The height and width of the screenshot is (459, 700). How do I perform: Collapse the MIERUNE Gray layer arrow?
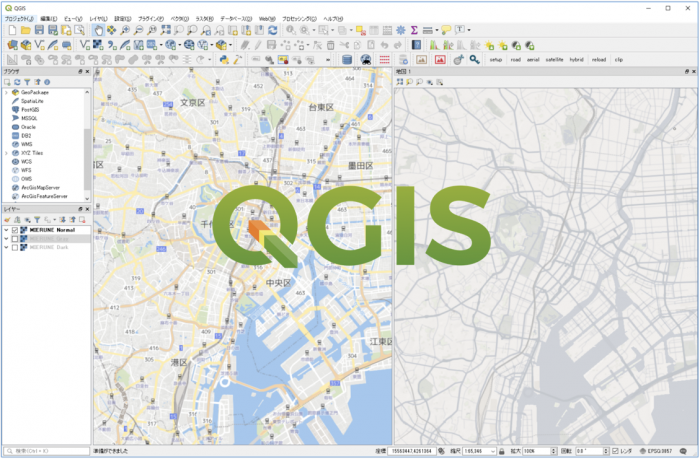coord(6,239)
